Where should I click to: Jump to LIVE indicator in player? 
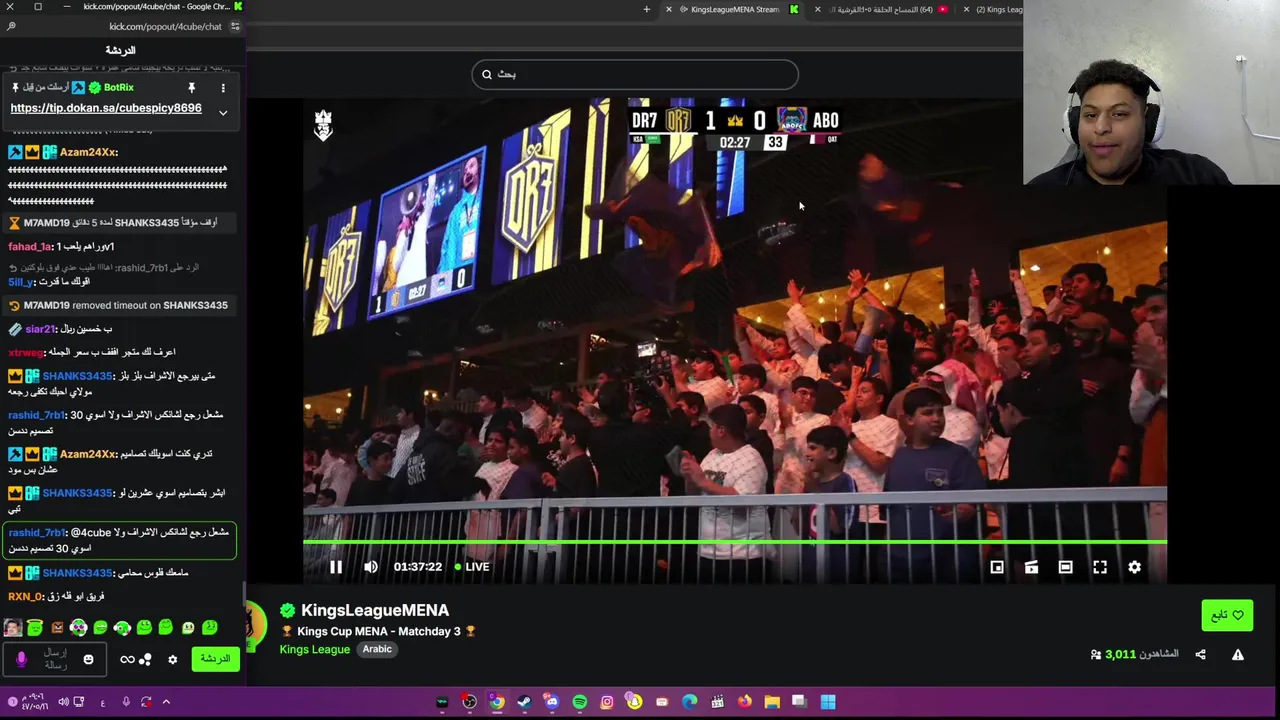[x=472, y=567]
